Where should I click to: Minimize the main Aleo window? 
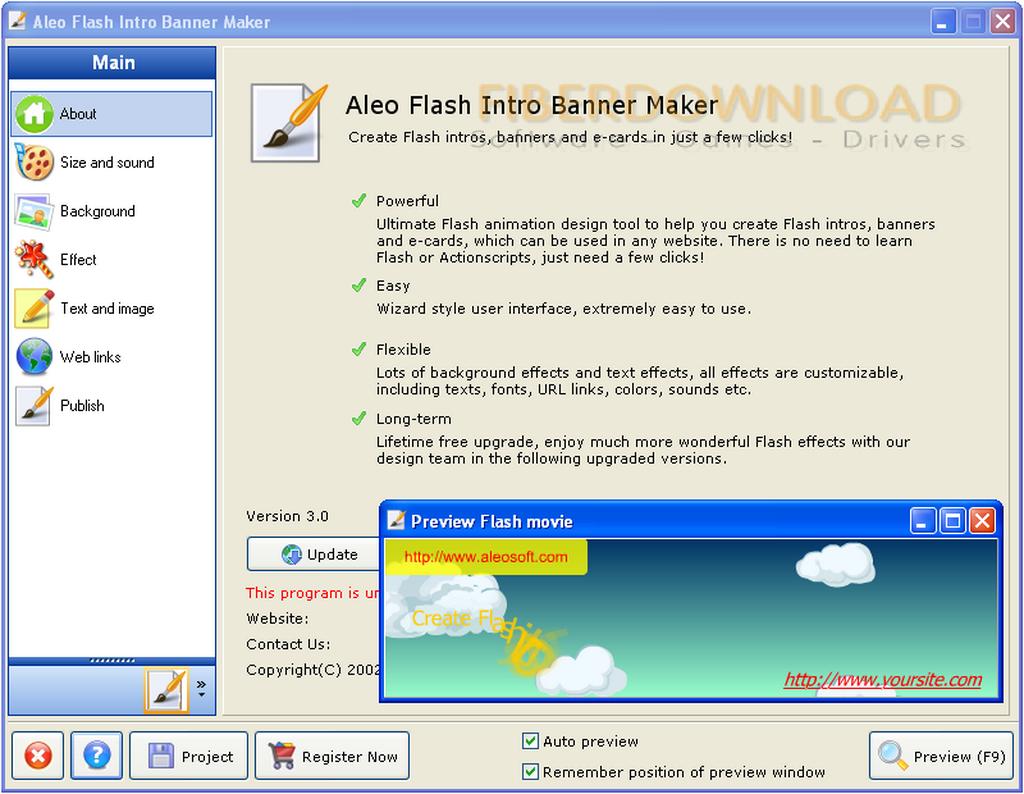point(942,22)
